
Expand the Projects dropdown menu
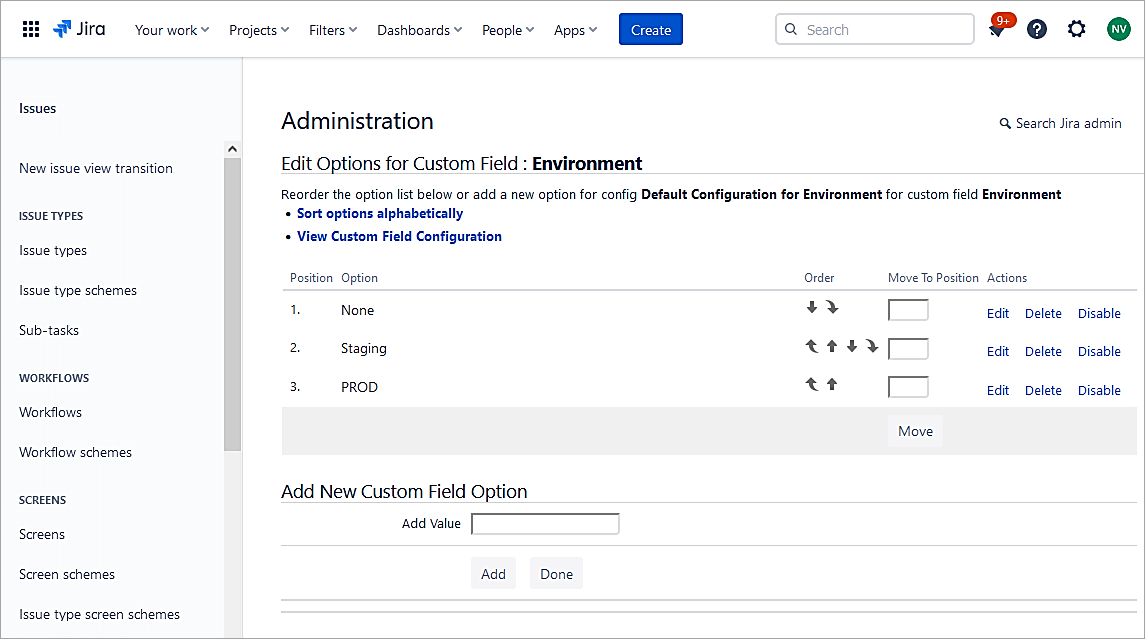[259, 30]
